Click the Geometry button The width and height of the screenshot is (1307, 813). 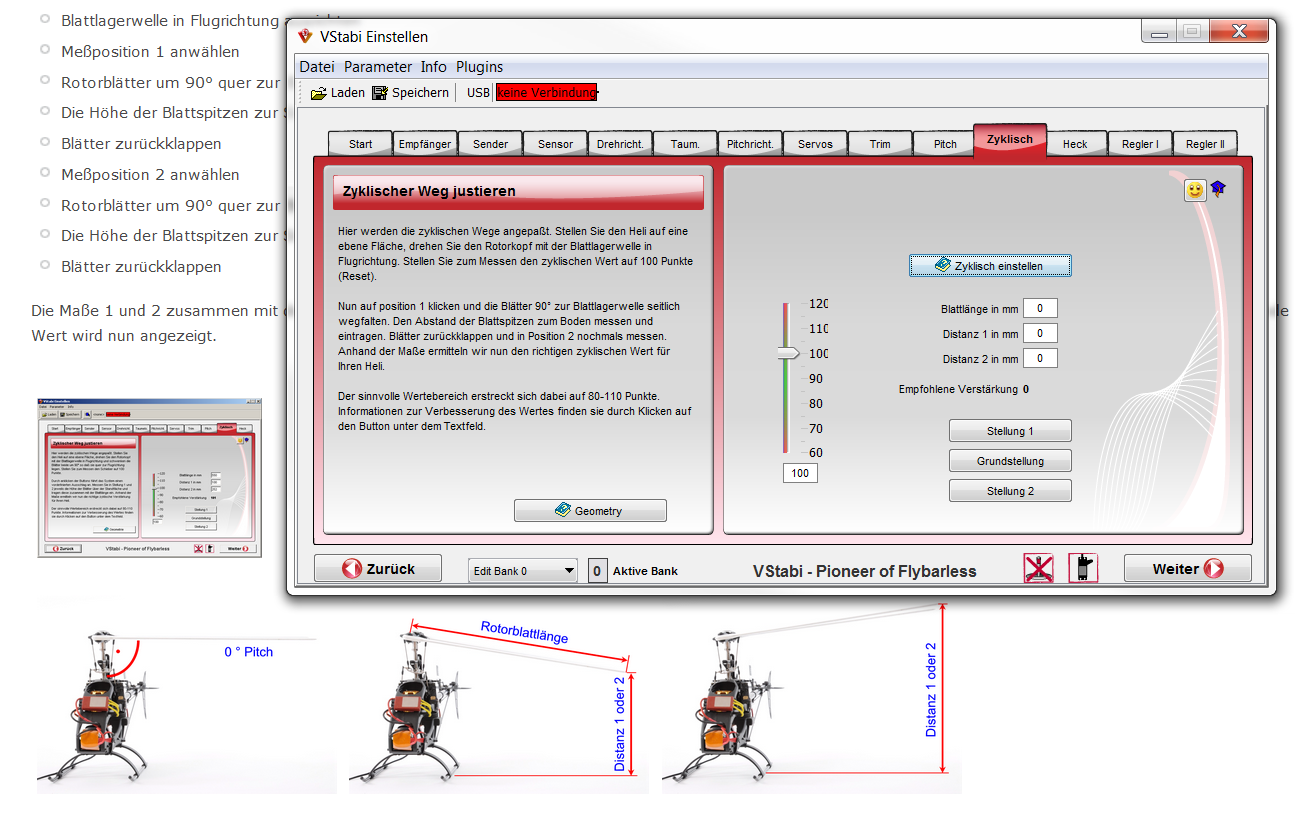590,511
